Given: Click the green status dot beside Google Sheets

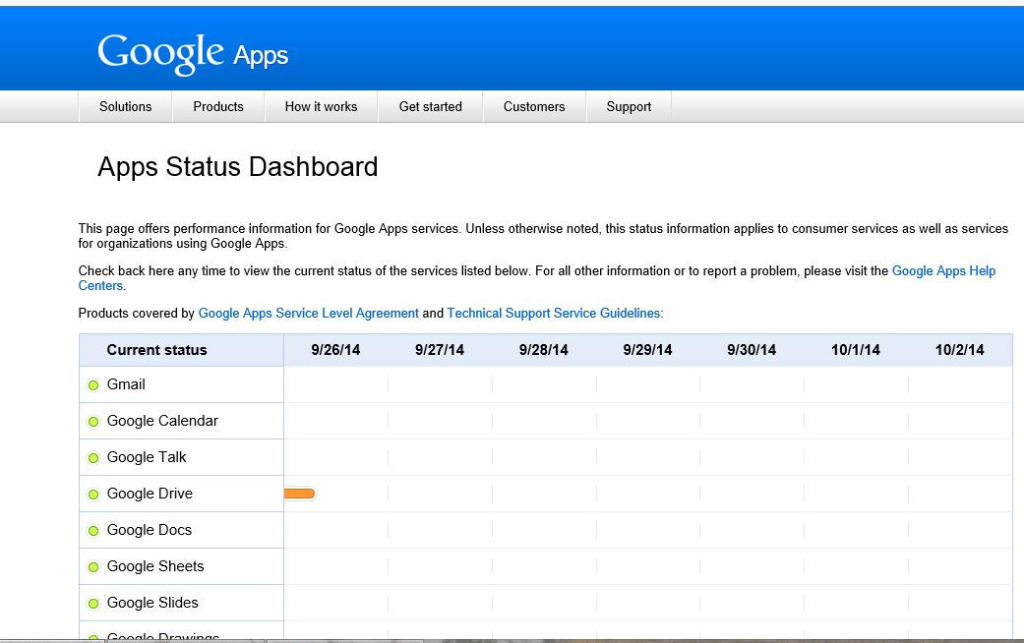Looking at the screenshot, I should (x=93, y=567).
